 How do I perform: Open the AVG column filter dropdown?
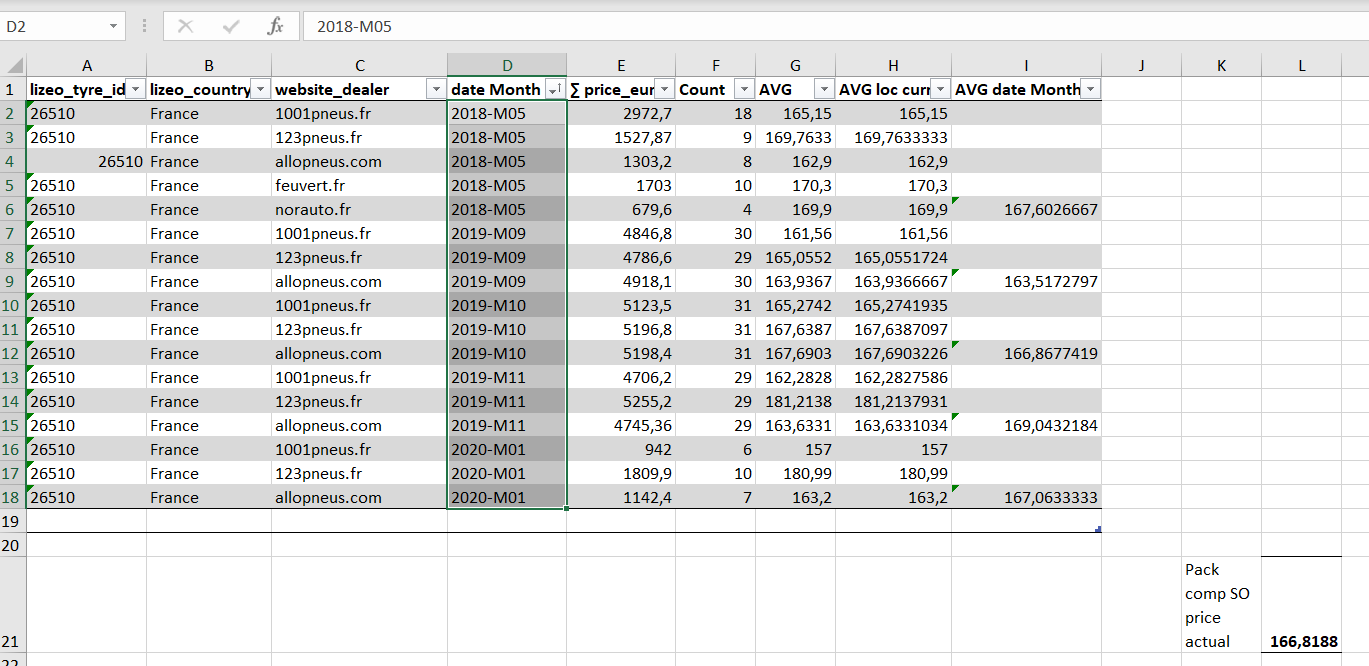point(823,90)
